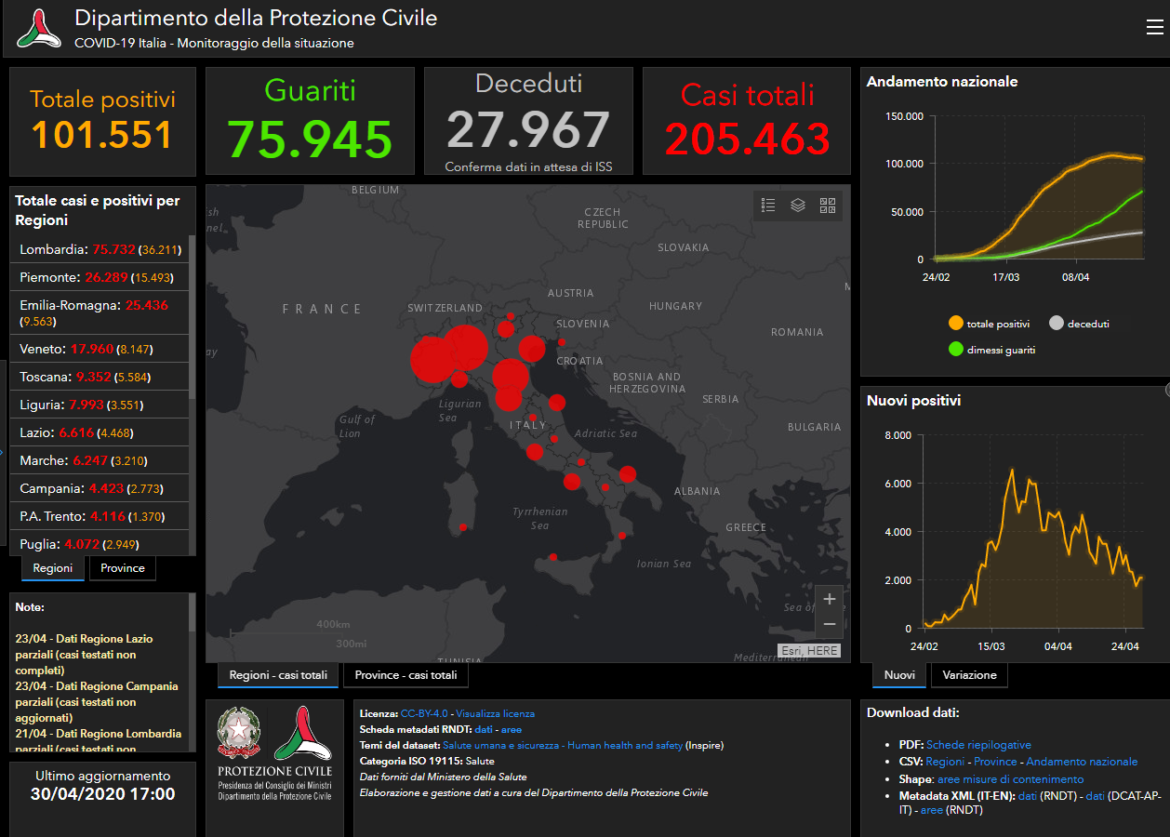Switch to 'Province - casi totali' map tab
Screen dimensions: 1170x837
[405, 675]
